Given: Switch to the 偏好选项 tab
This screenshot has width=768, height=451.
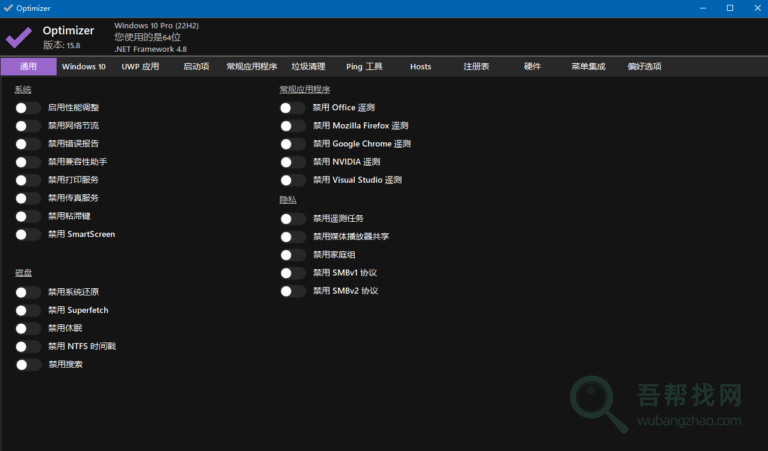Looking at the screenshot, I should pyautogui.click(x=644, y=67).
